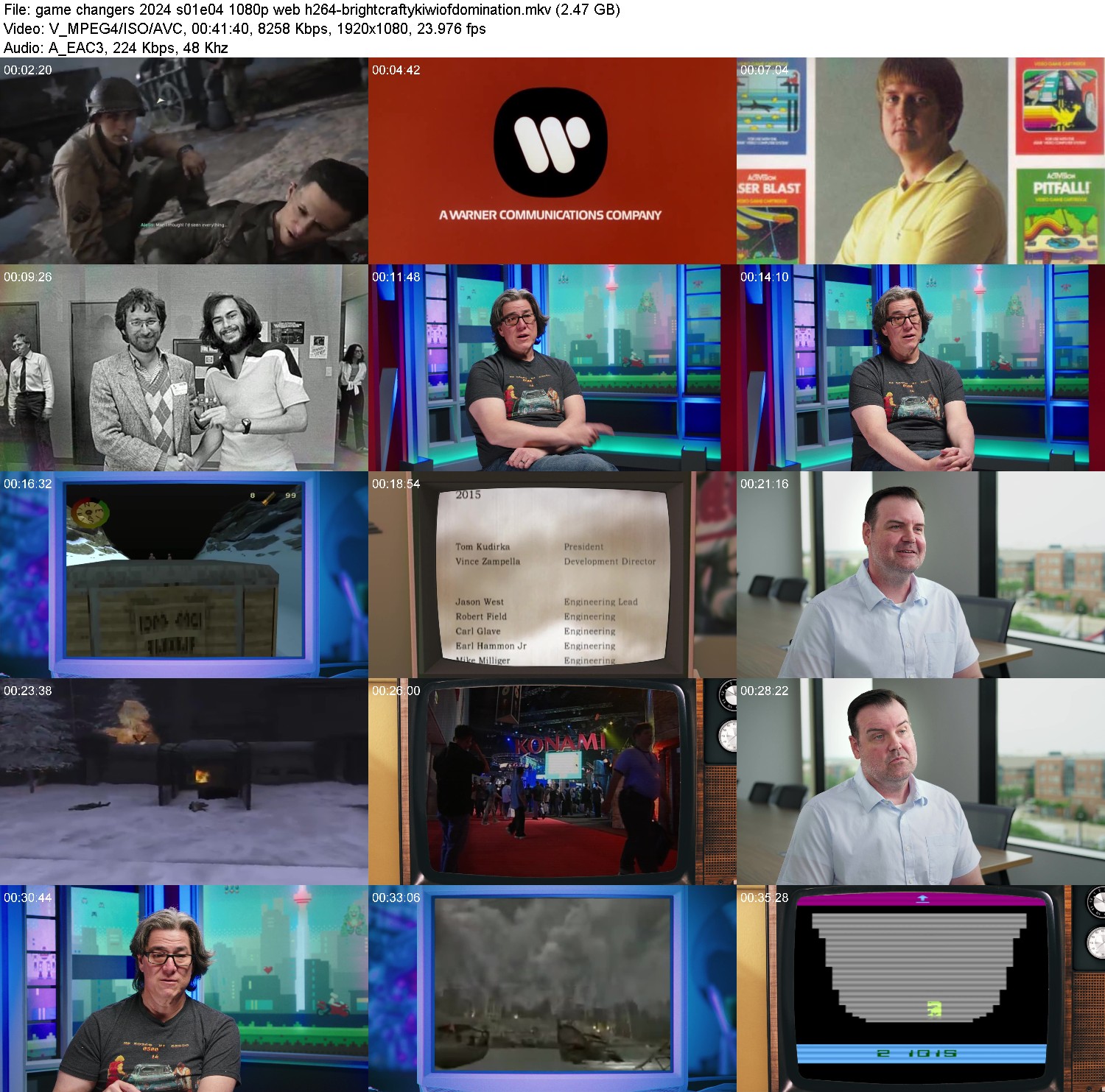Click the 00:18:54 timestamp label
Image resolution: width=1105 pixels, height=1092 pixels.
click(x=396, y=484)
